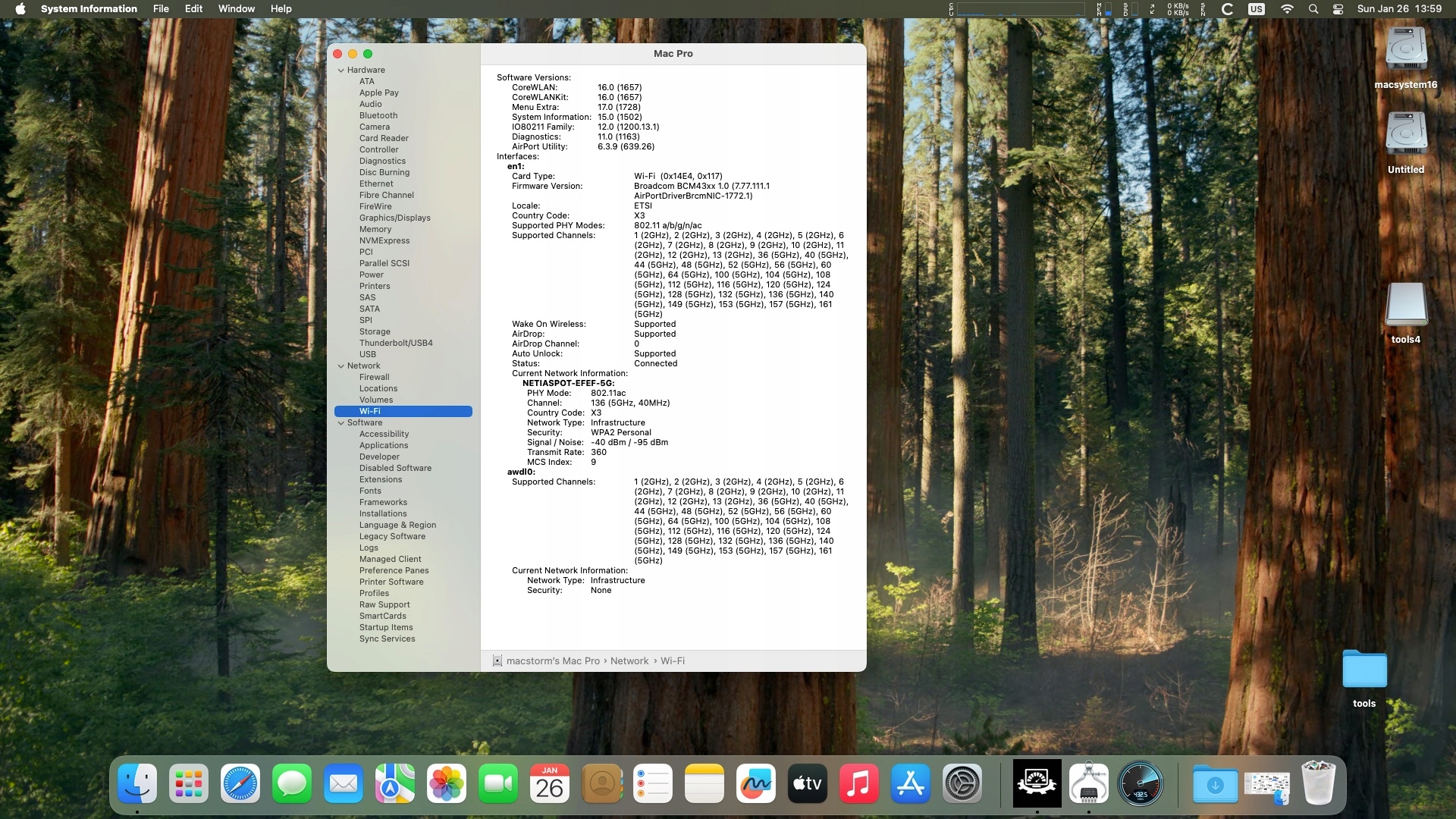The height and width of the screenshot is (819, 1456).
Task: Collapse the Software section chevron
Action: click(x=341, y=423)
